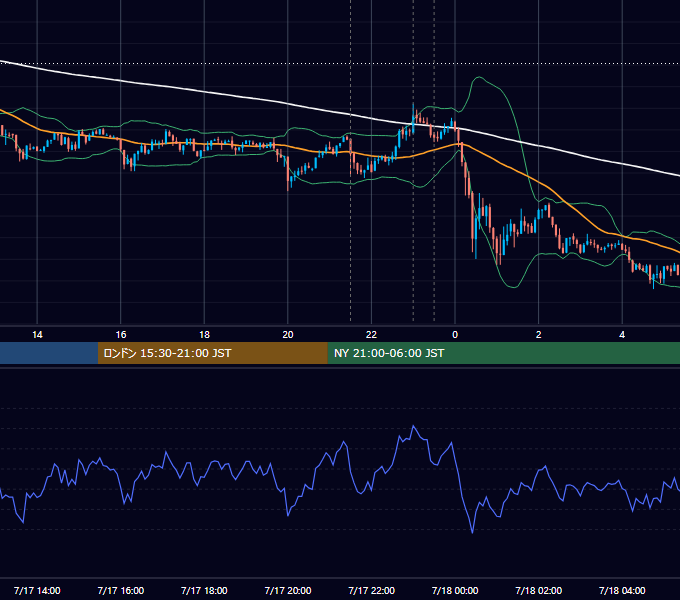Click hour label 0 on time axis

pyautogui.click(x=455, y=335)
